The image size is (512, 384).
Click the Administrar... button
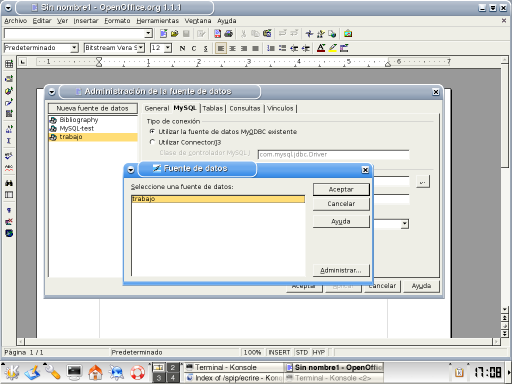[x=341, y=270]
